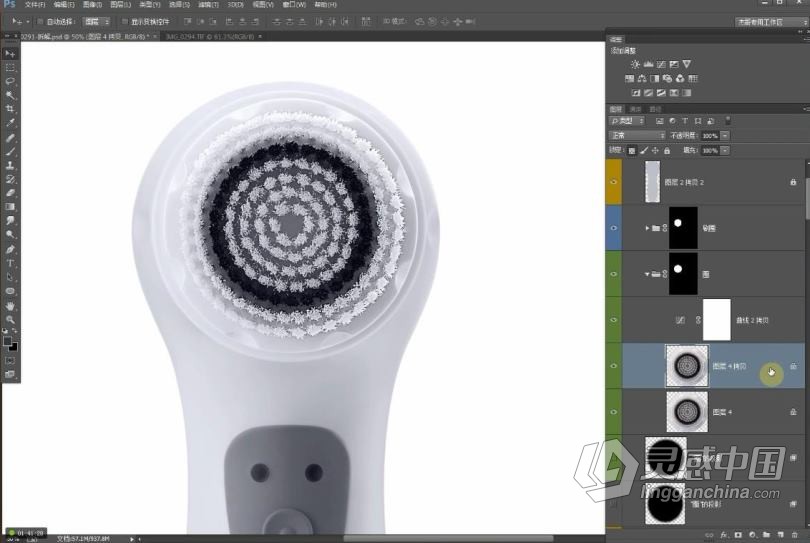Open the layer filter type dropdown
Screen dimensions: 810x543
pos(627,121)
